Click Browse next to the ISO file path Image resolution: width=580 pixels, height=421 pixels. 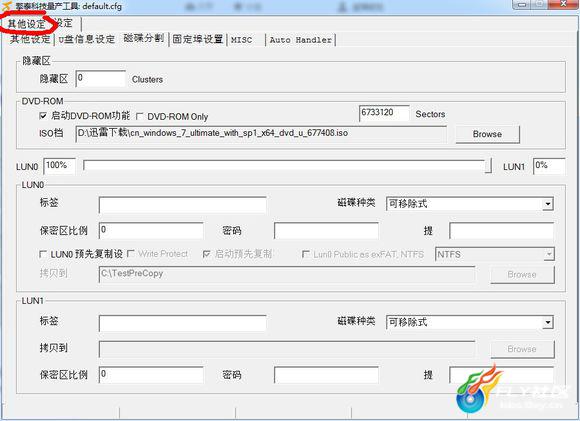(487, 134)
